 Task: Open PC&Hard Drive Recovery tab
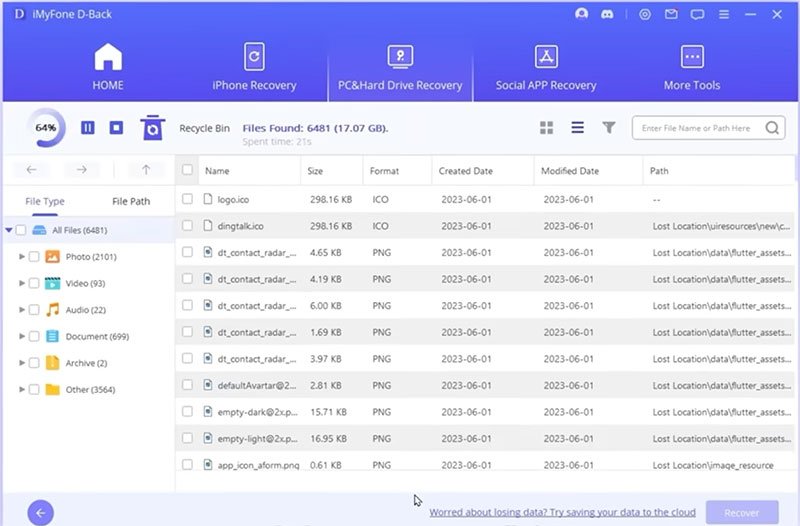click(x=400, y=67)
